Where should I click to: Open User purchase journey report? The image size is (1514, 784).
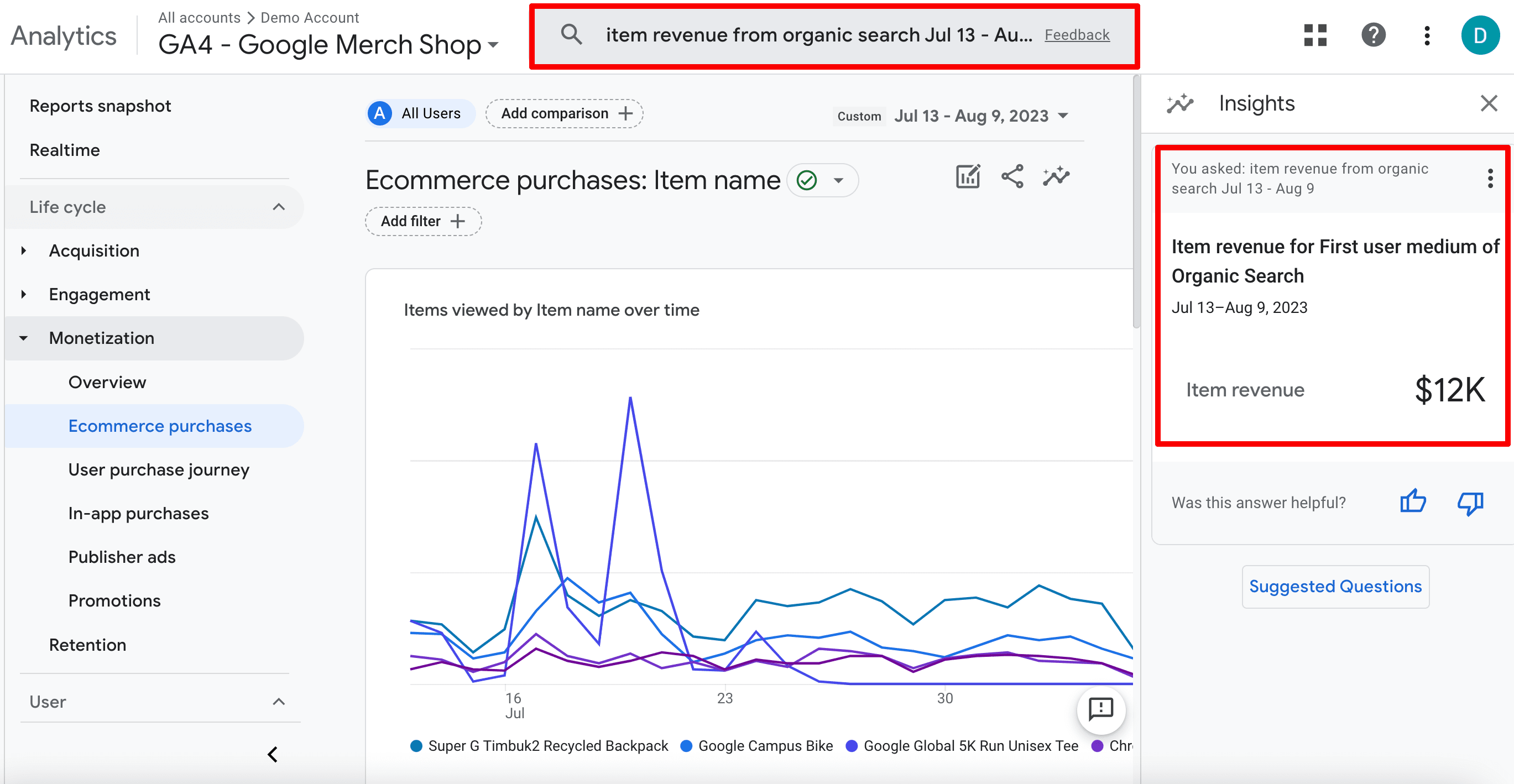coord(159,470)
